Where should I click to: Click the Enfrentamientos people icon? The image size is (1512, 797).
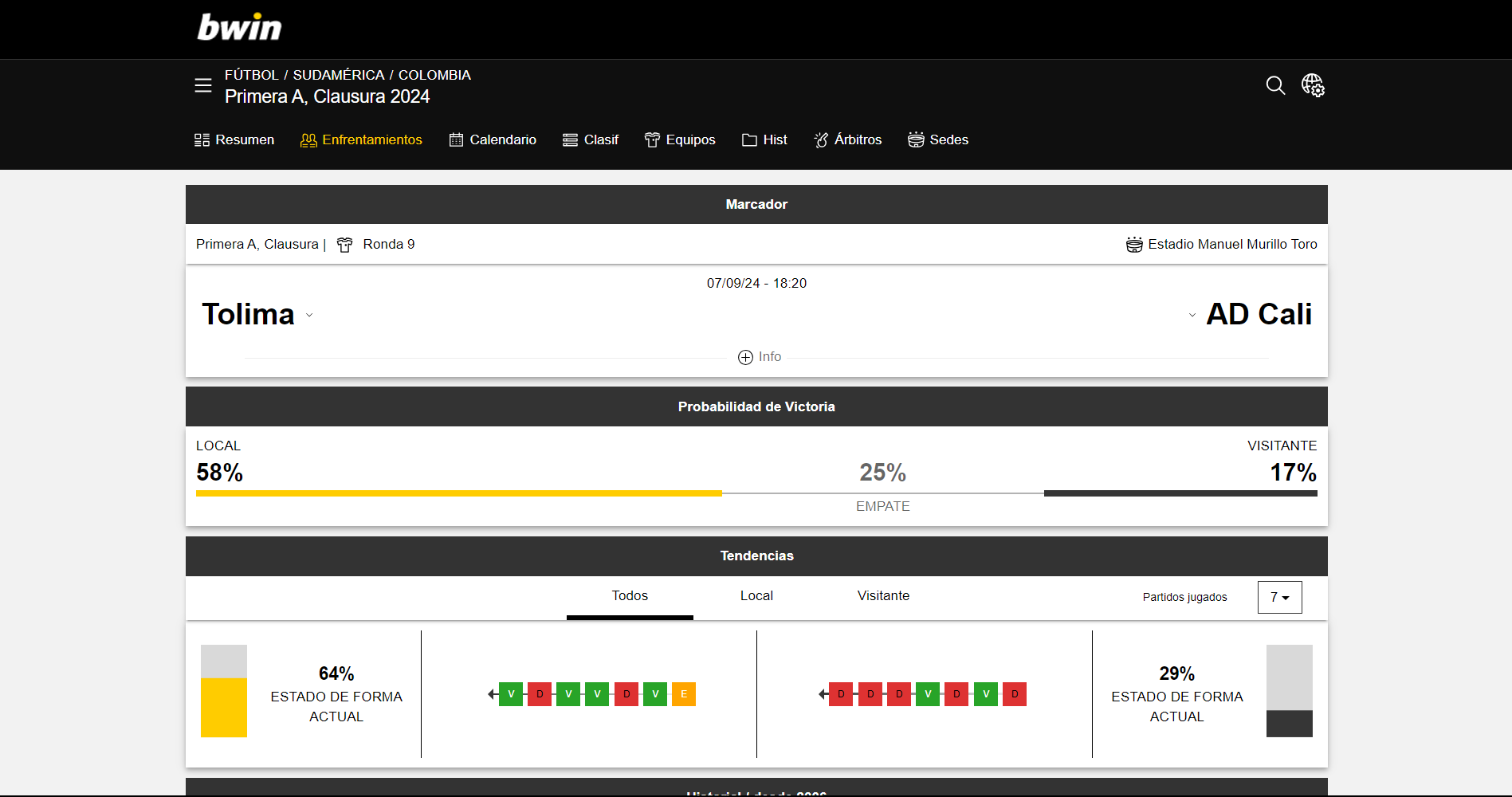(x=308, y=140)
